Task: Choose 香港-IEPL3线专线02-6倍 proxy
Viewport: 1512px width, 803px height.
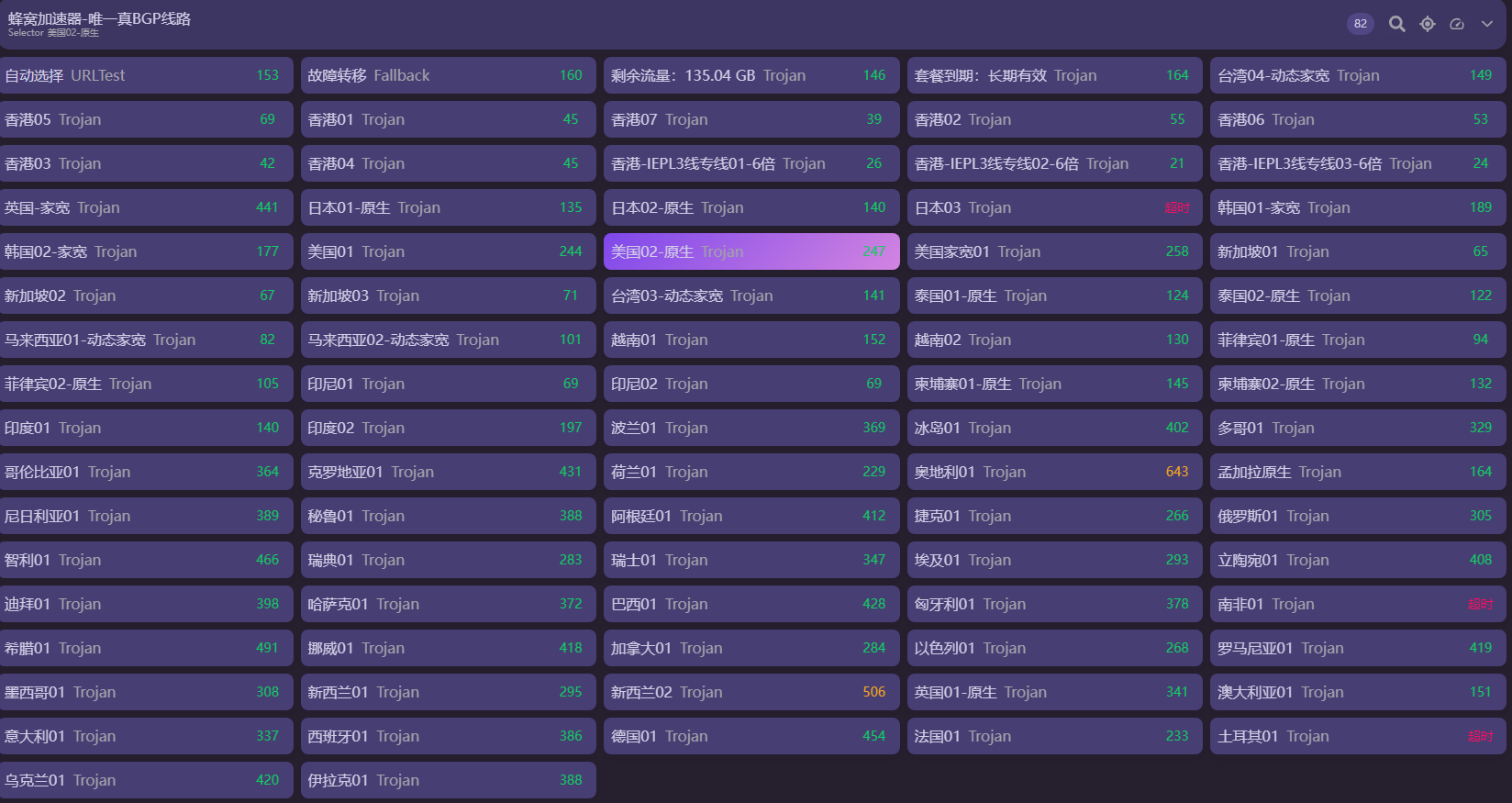Action: click(x=1053, y=163)
